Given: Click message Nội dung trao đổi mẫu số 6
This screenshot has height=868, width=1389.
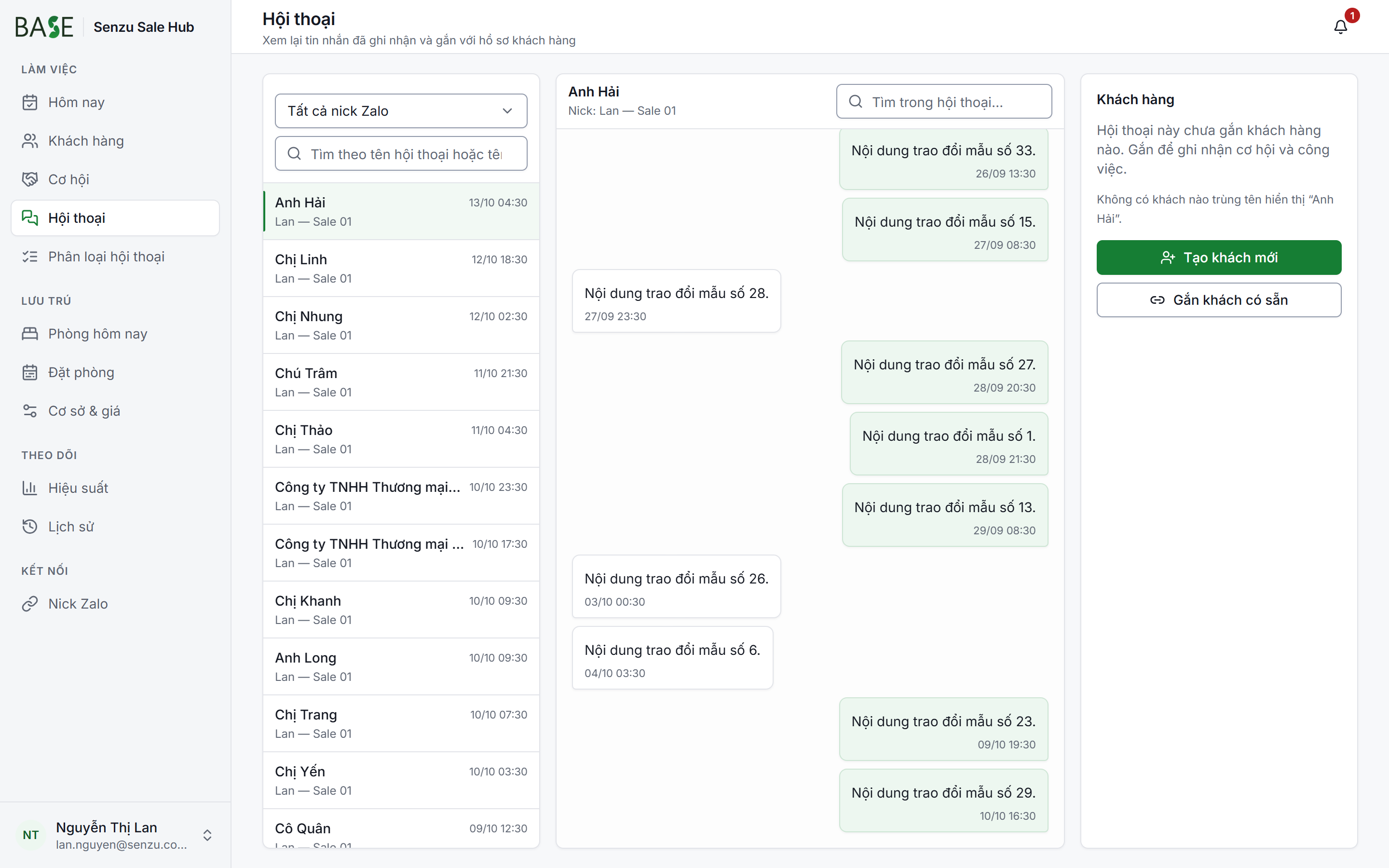Looking at the screenshot, I should 672,658.
